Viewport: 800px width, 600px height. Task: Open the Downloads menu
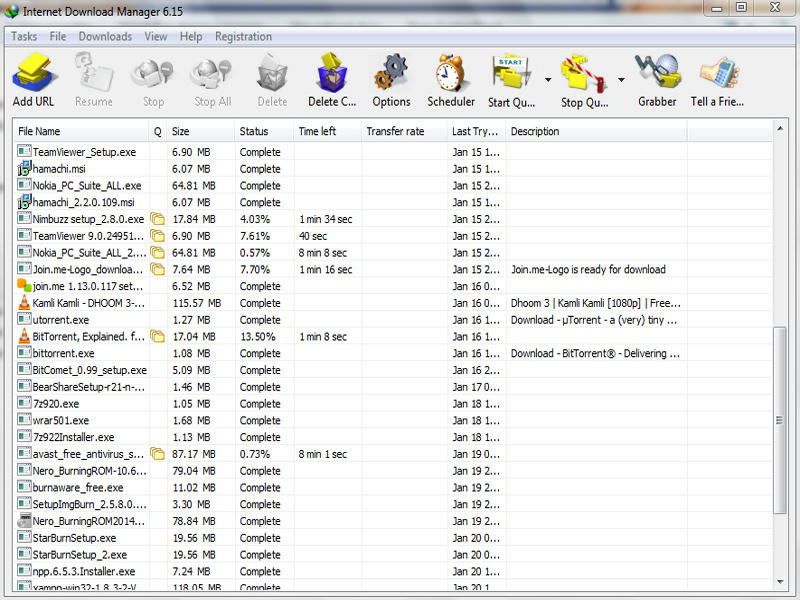(x=106, y=36)
